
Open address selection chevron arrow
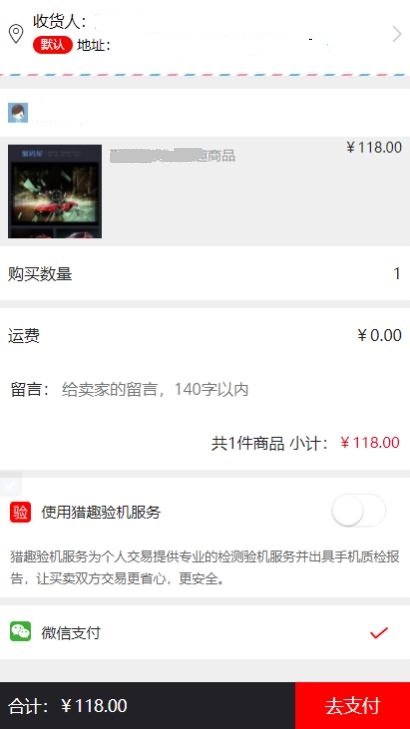pos(397,34)
